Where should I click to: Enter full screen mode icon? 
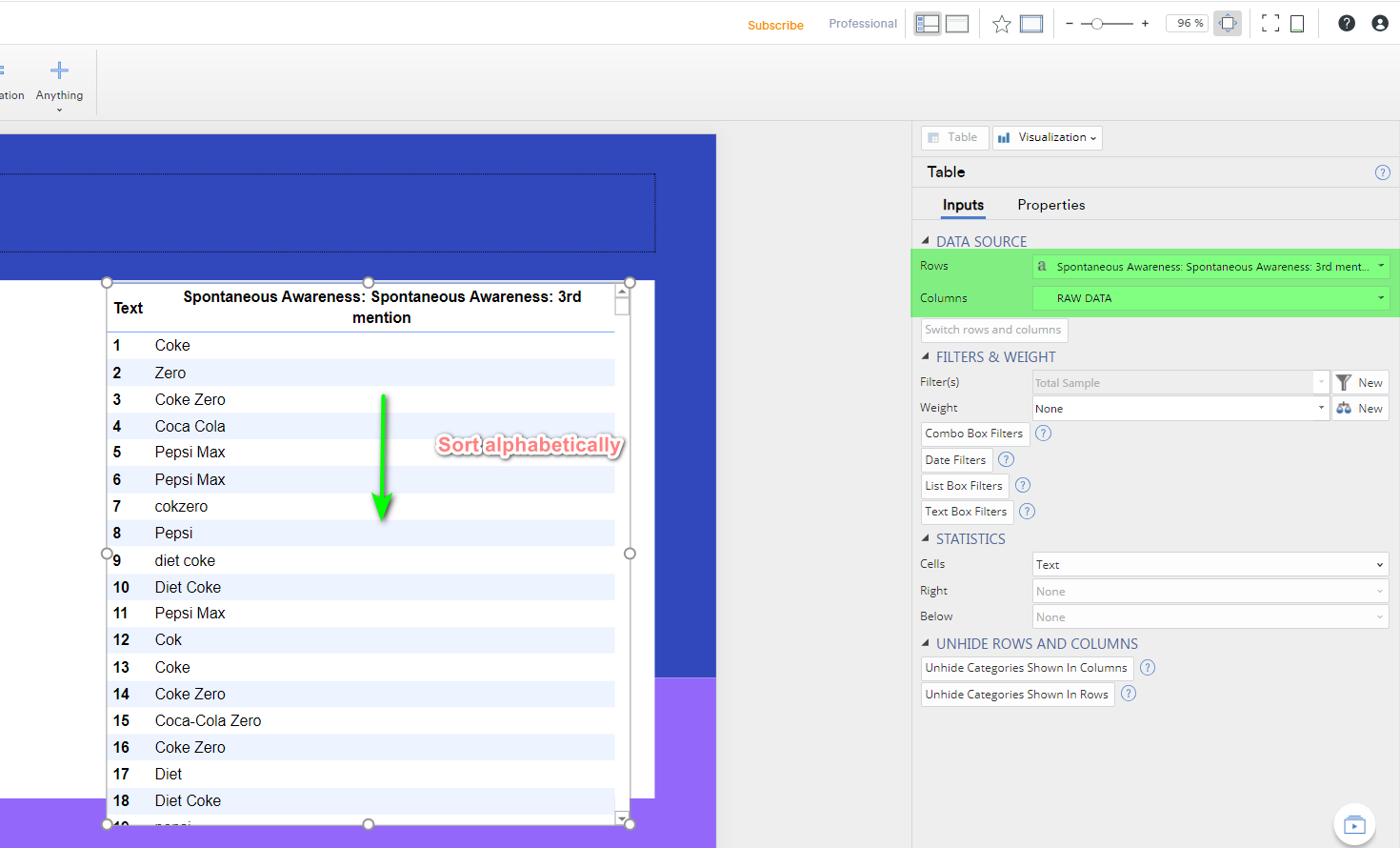click(x=1270, y=24)
